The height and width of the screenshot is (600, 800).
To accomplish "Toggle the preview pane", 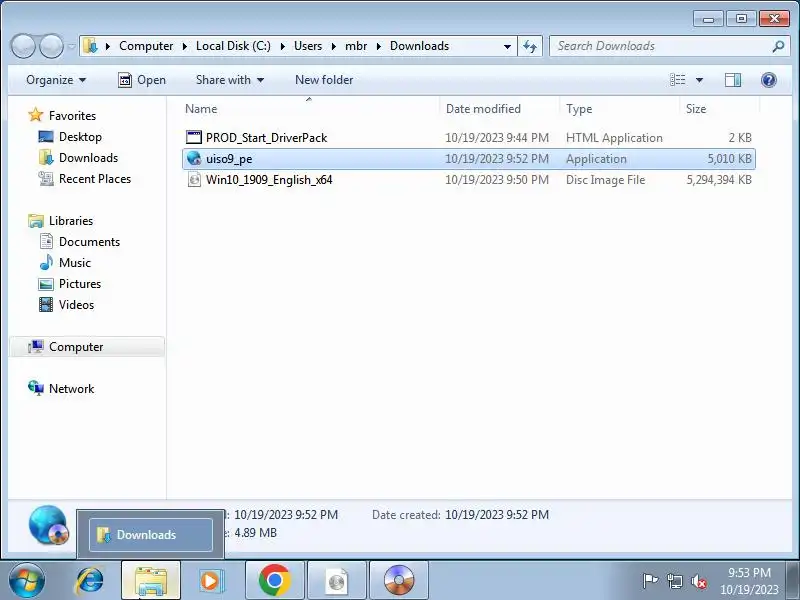I will (733, 80).
